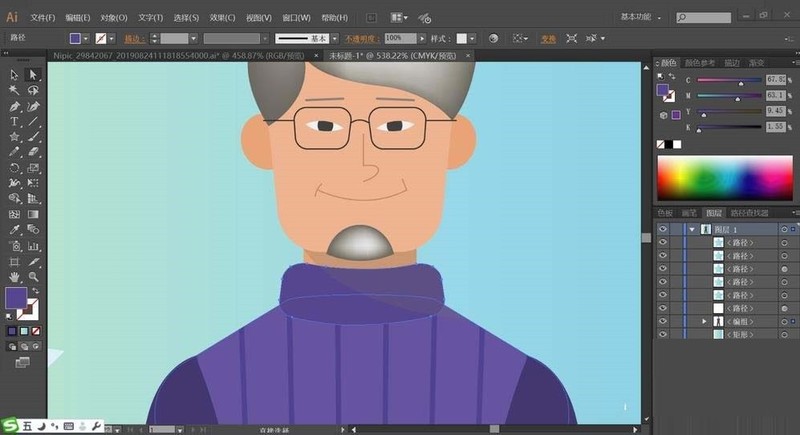Switch toolbox to solid color mode

click(x=12, y=331)
